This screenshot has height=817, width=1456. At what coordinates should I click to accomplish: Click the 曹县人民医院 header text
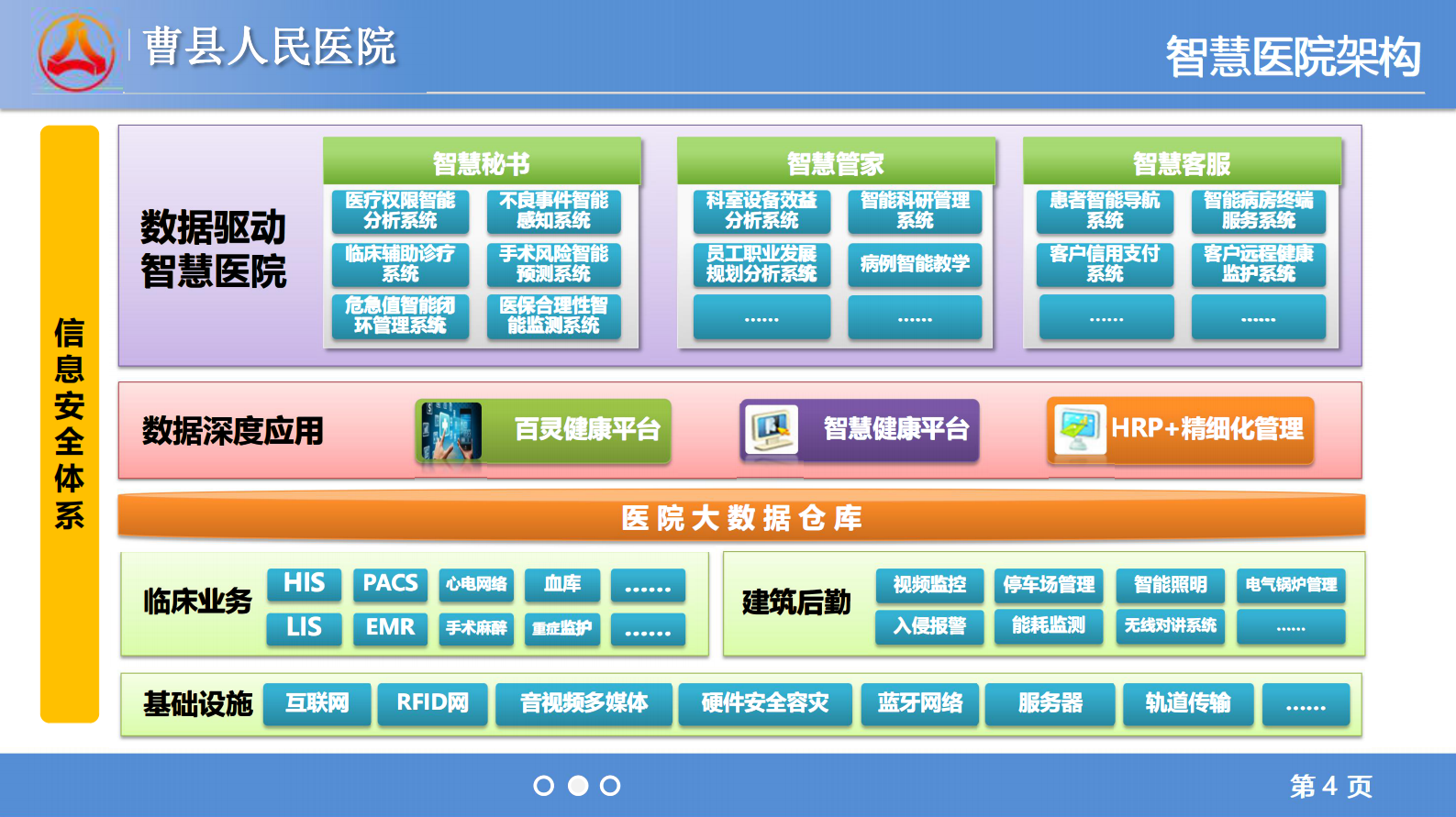pyautogui.click(x=270, y=47)
